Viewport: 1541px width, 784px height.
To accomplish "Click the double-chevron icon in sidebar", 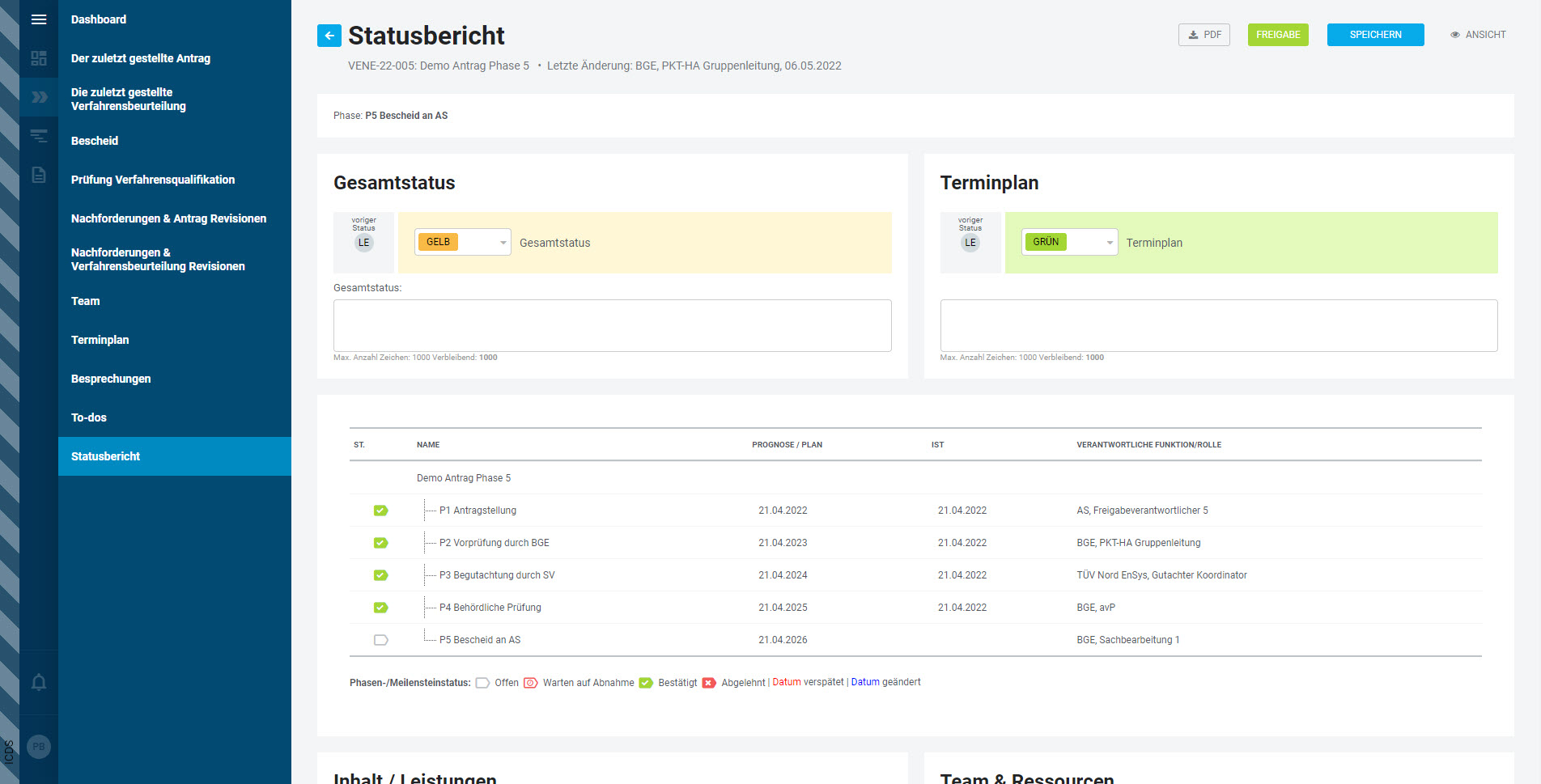I will tap(38, 97).
